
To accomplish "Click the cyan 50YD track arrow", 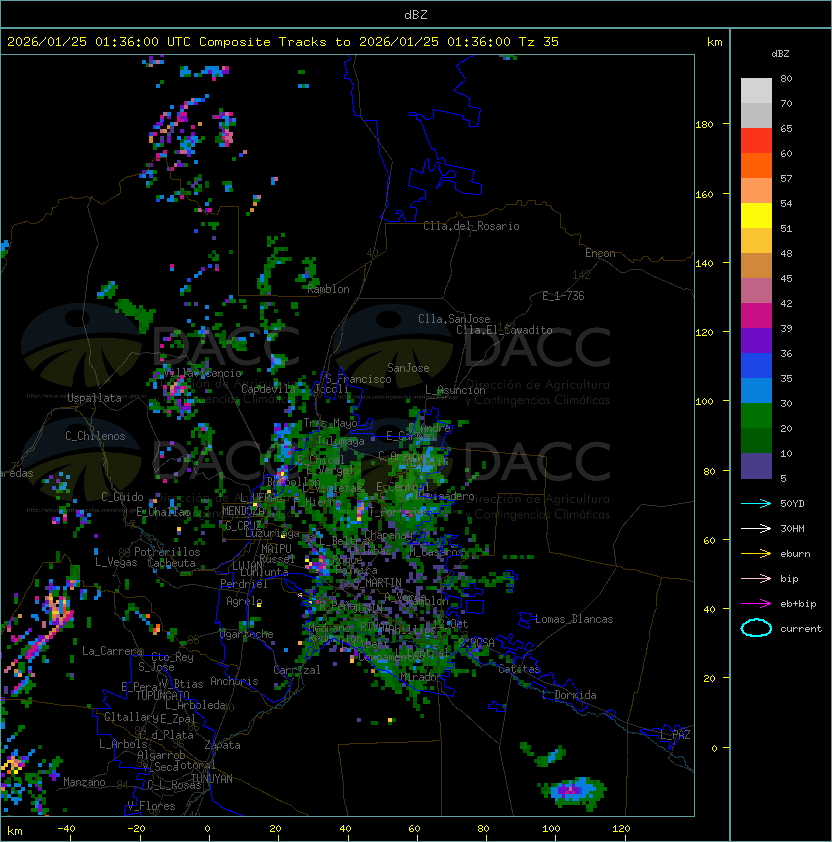I will click(x=756, y=504).
